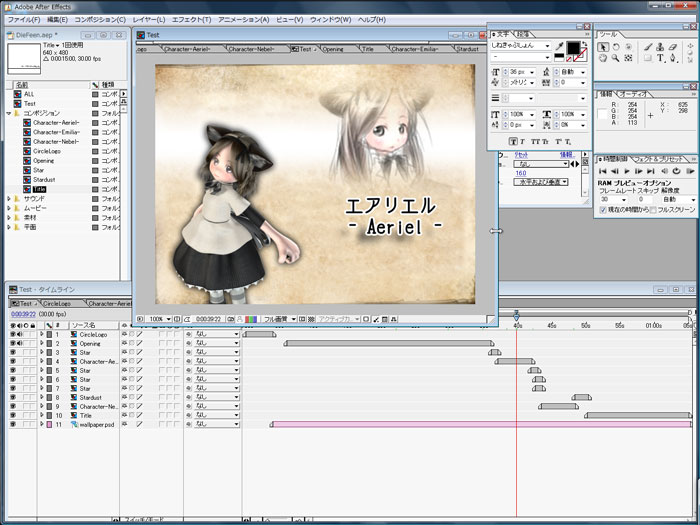Click the timeline current timecode 0:00:39:22
The height and width of the screenshot is (525, 700).
click(x=23, y=314)
